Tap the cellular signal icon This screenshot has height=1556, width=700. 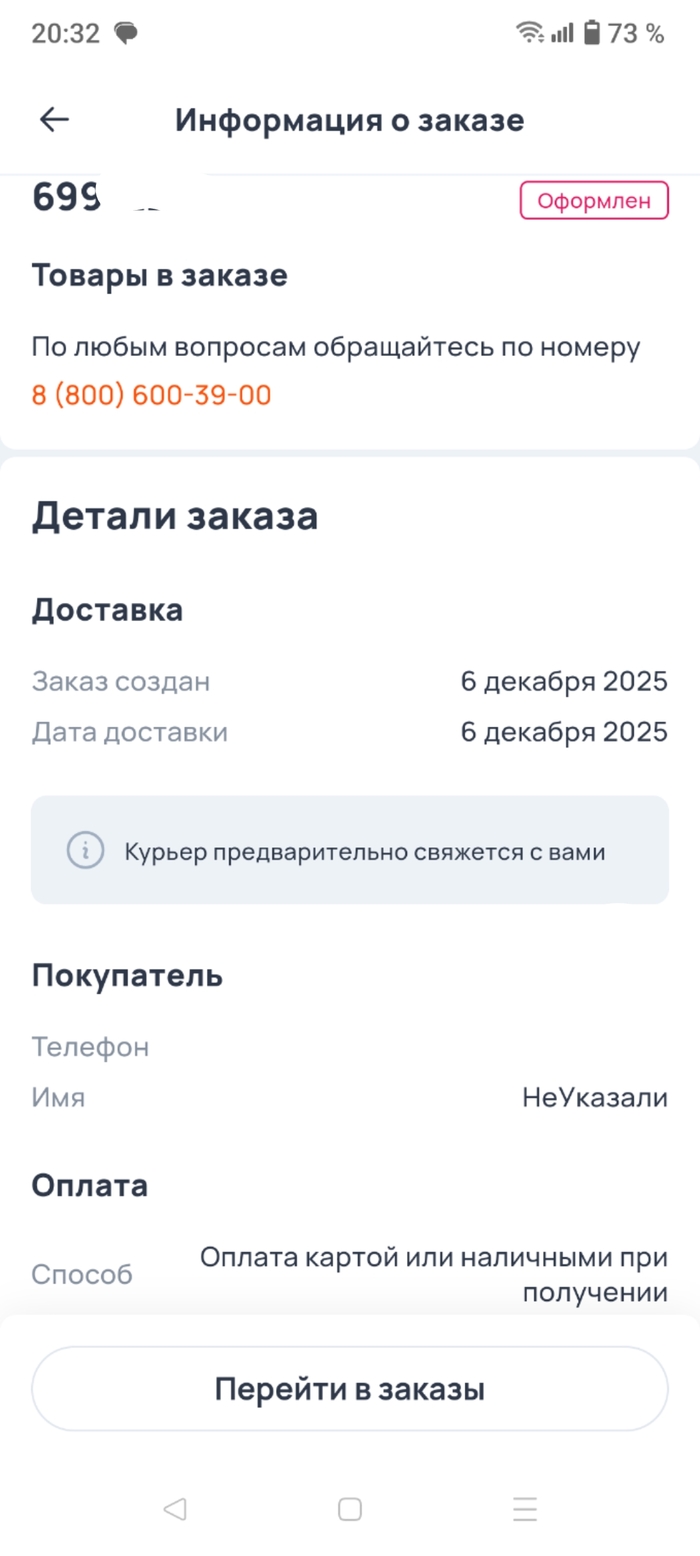pyautogui.click(x=562, y=33)
